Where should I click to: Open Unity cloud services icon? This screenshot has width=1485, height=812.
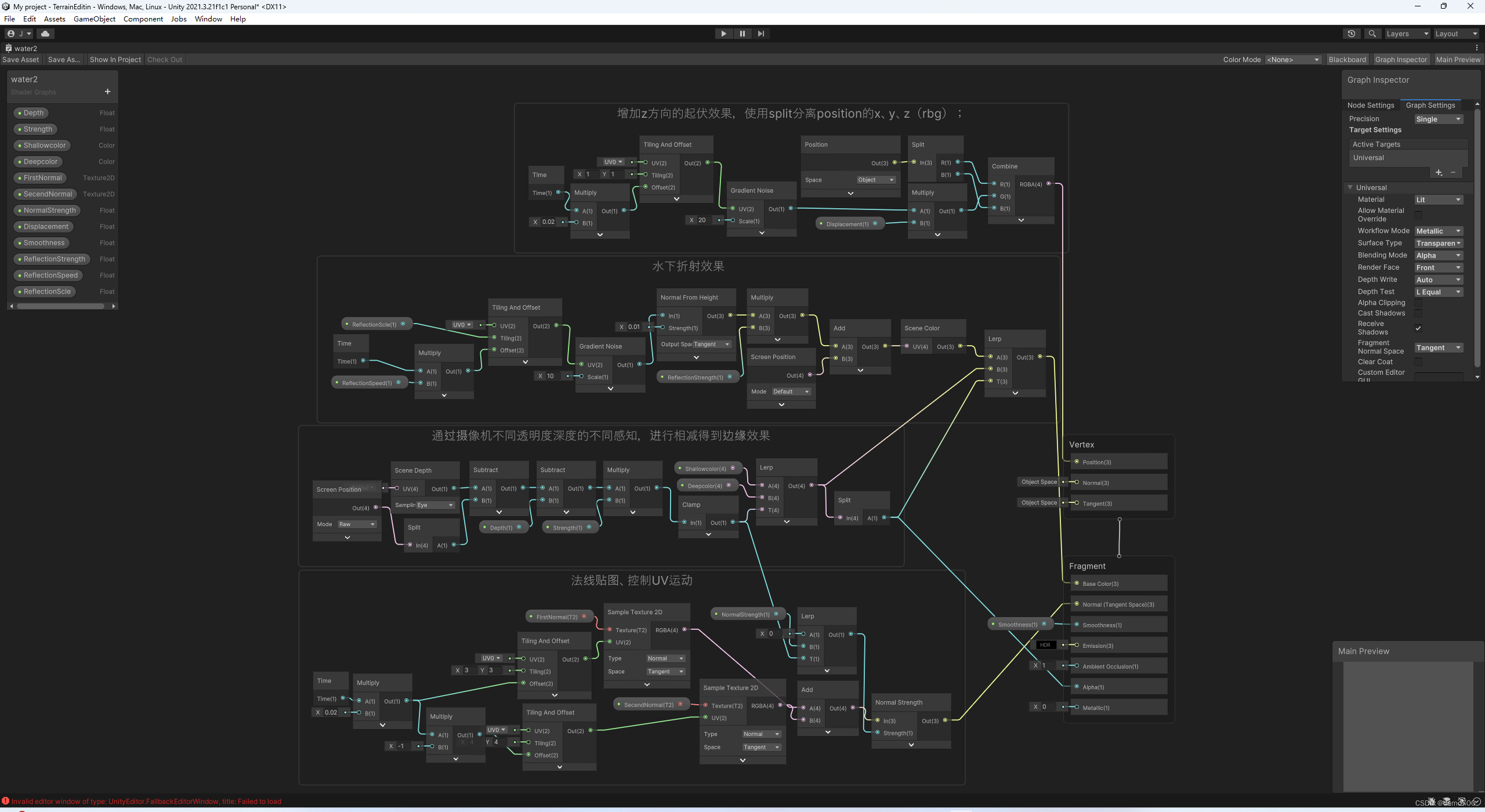pyautogui.click(x=45, y=34)
